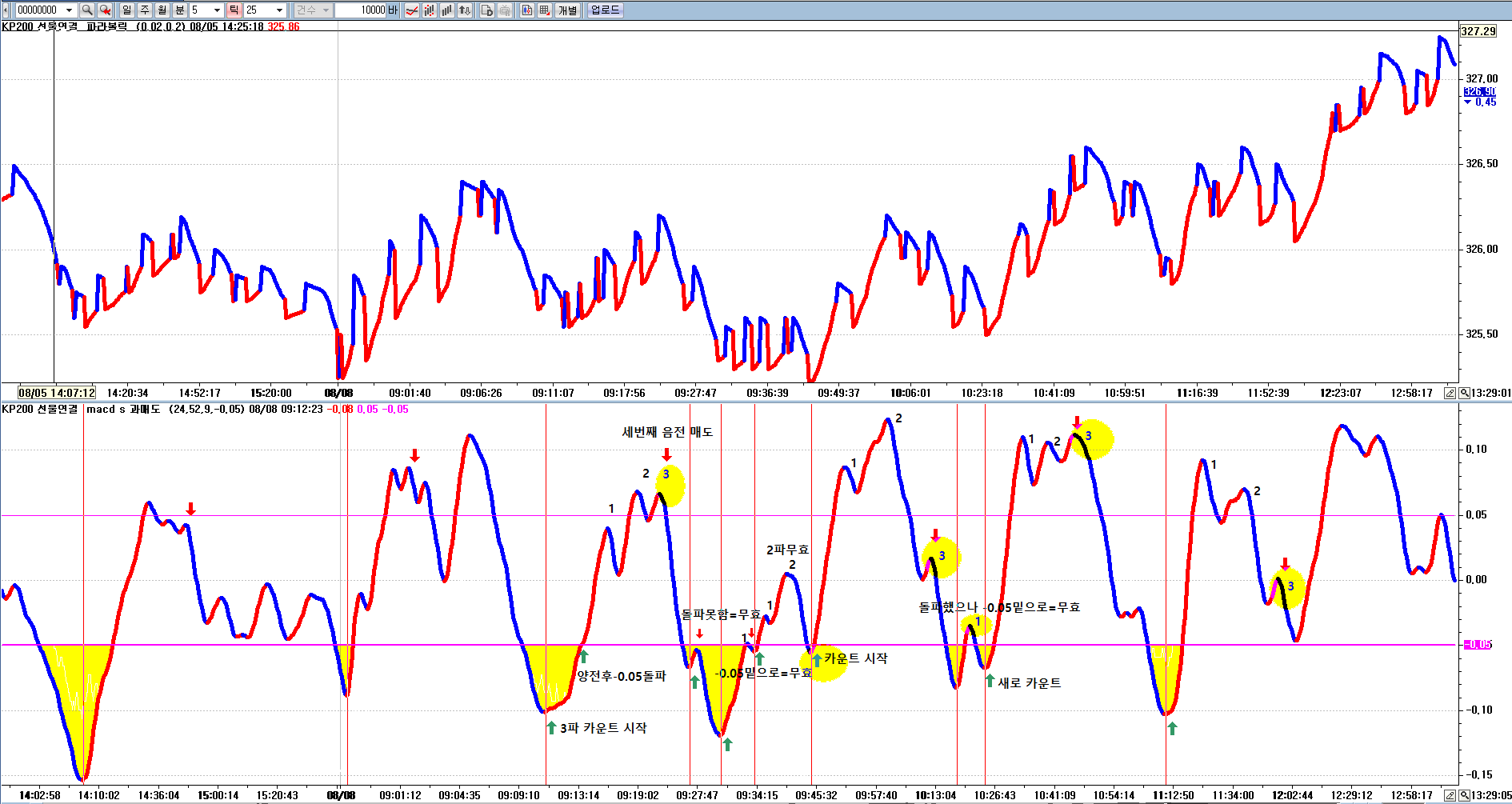
Task: Expand the 00000000 symbol code dropdown
Action: pos(69,10)
